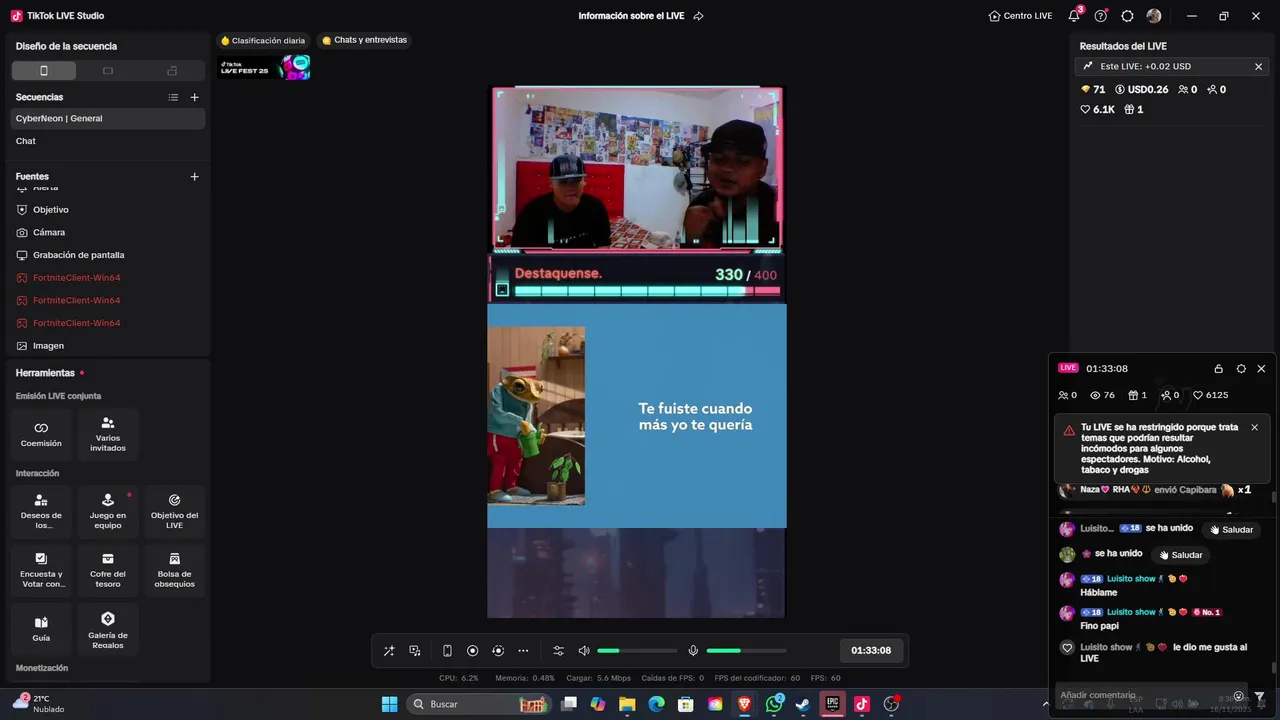This screenshot has width=1280, height=720.
Task: Switch preview to phone orientation in toolbar
Action: point(447,651)
